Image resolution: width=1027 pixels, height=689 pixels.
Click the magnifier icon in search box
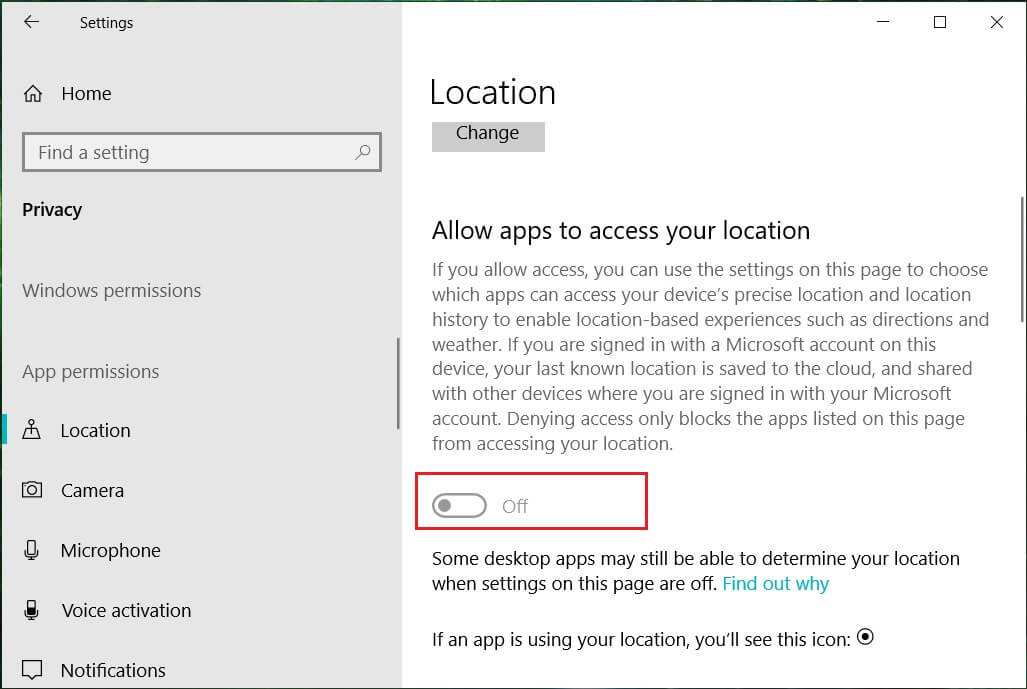tap(362, 152)
